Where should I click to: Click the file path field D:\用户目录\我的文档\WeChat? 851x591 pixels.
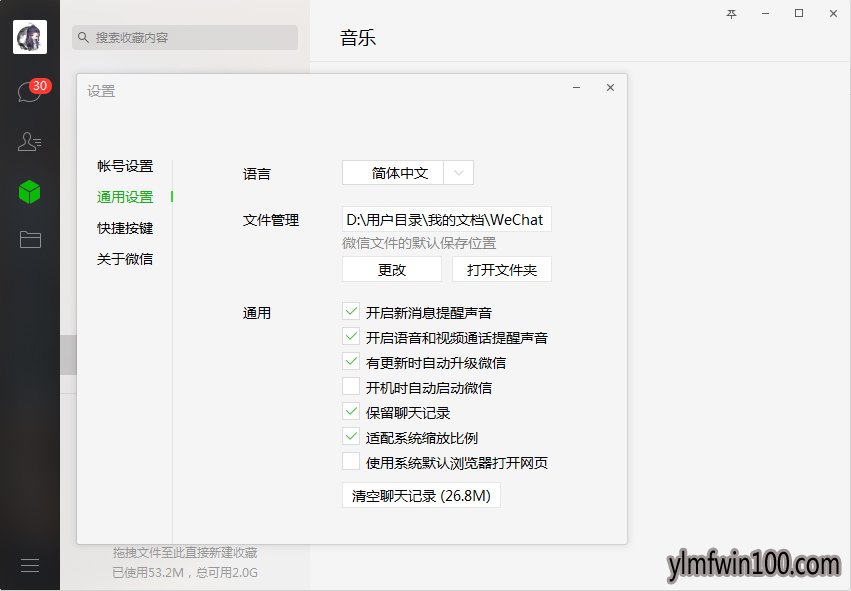[447, 220]
